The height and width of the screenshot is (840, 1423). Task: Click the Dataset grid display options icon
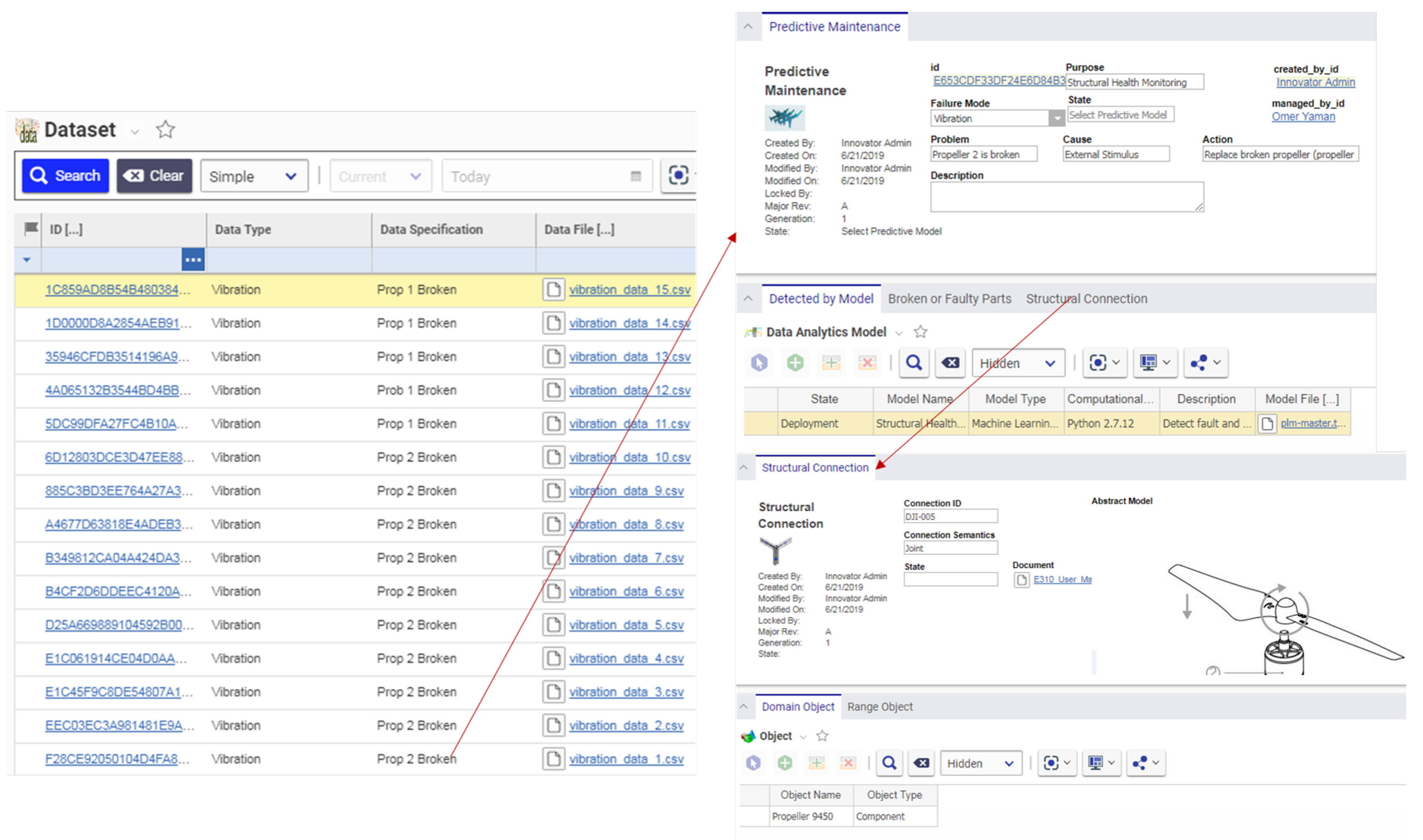[678, 175]
